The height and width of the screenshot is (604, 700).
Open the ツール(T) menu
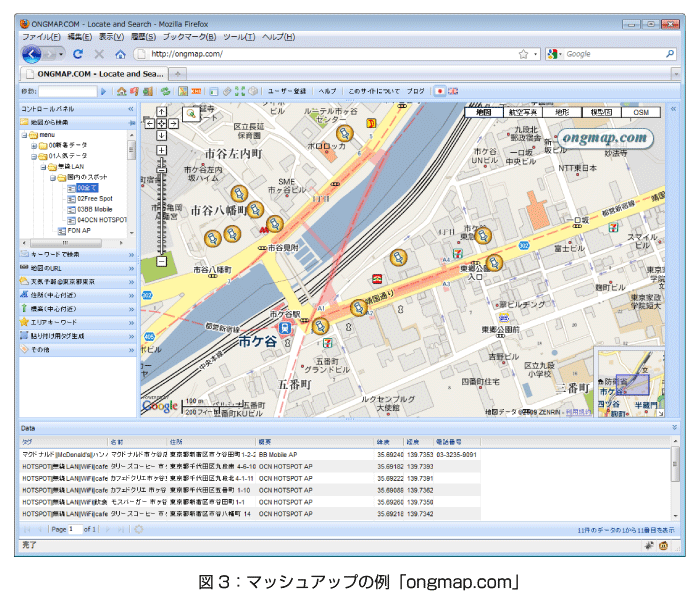tap(239, 37)
